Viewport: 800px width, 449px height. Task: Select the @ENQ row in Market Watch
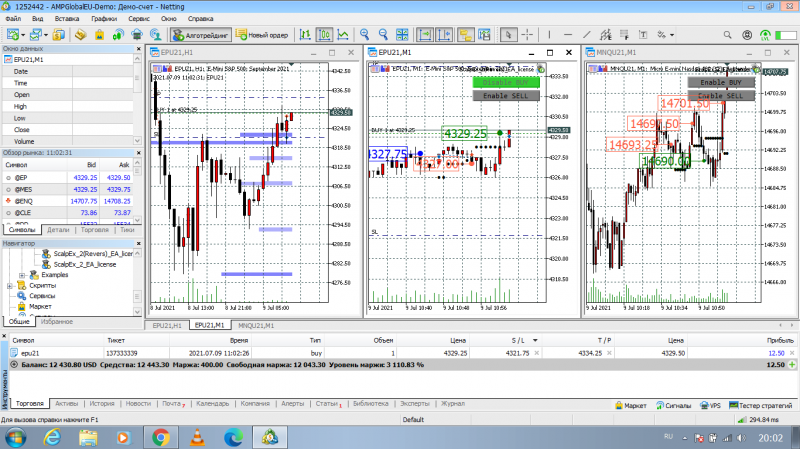[x=67, y=201]
